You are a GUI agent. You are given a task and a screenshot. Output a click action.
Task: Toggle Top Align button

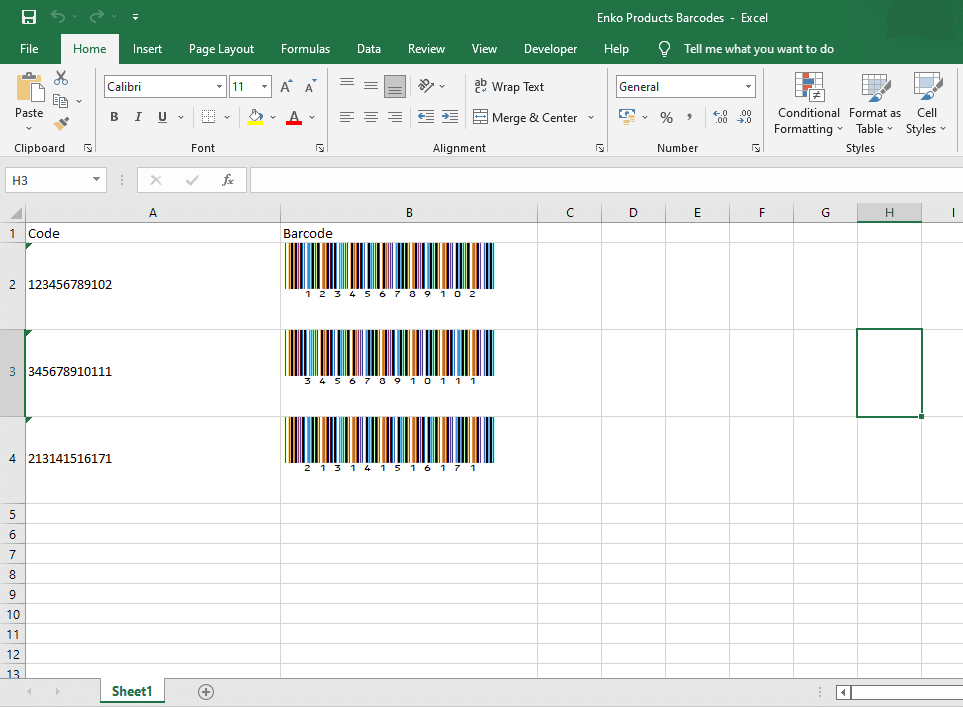pos(347,86)
